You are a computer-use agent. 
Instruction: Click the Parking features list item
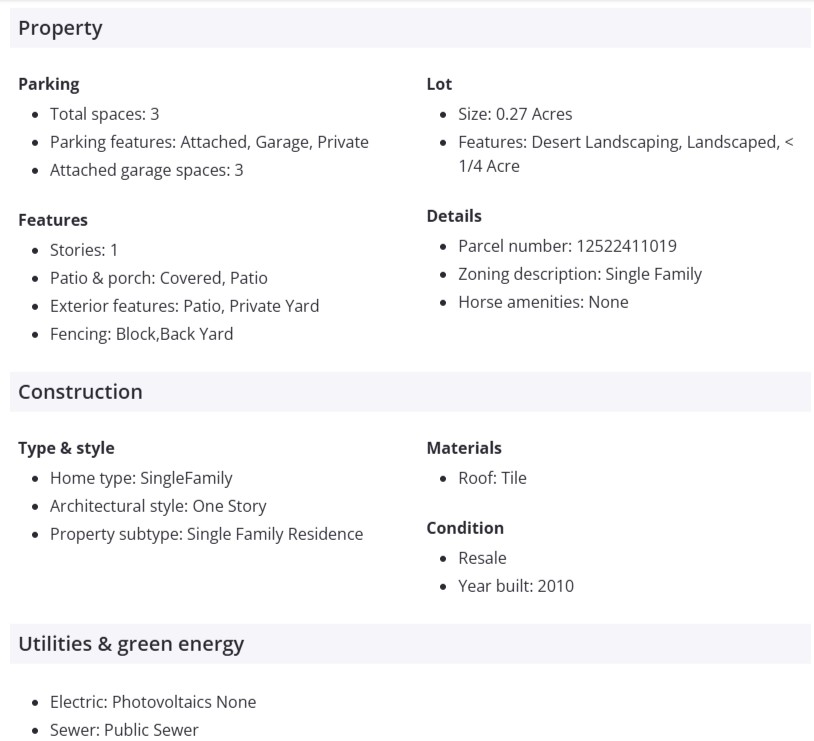[209, 142]
